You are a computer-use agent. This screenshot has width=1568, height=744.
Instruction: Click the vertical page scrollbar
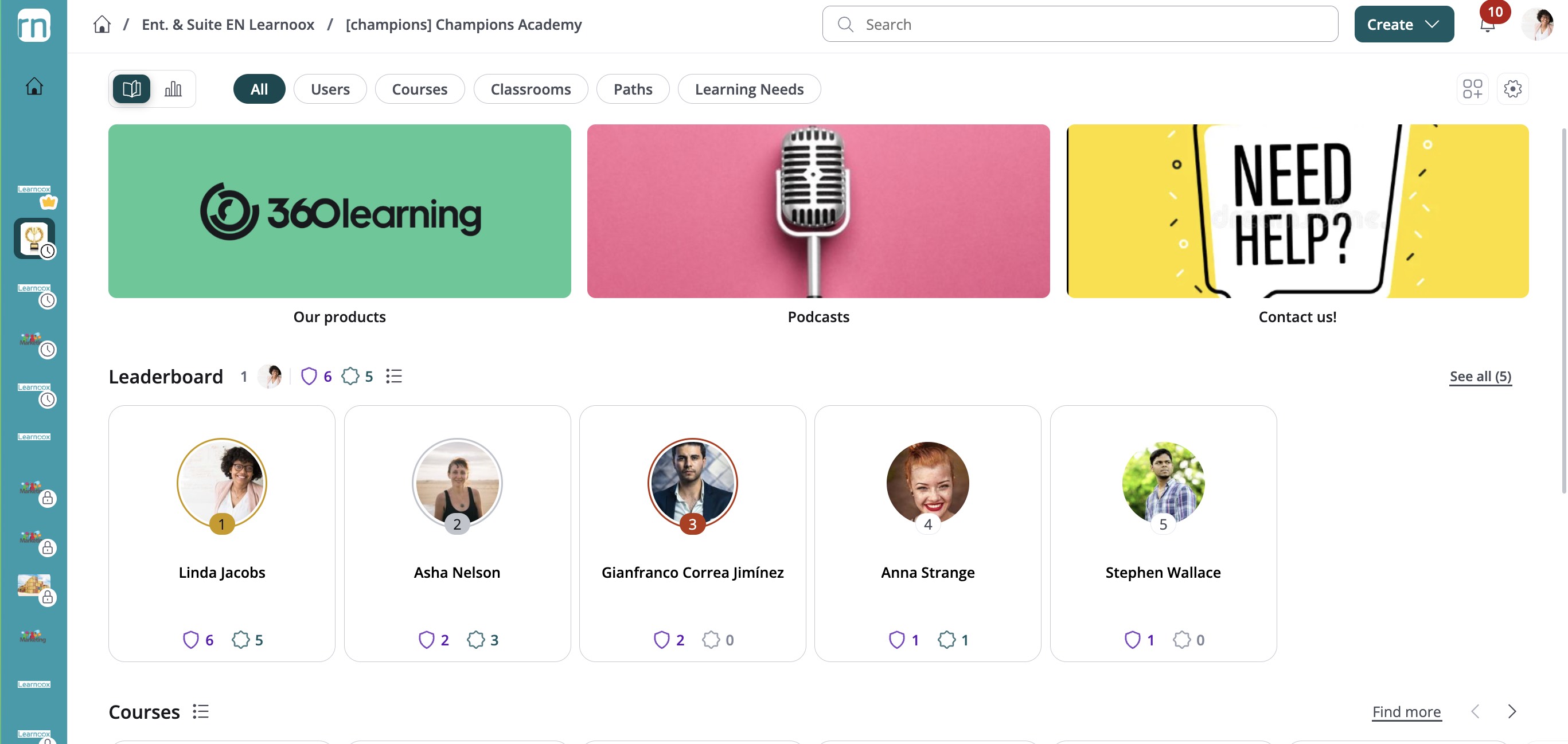(x=1564, y=310)
